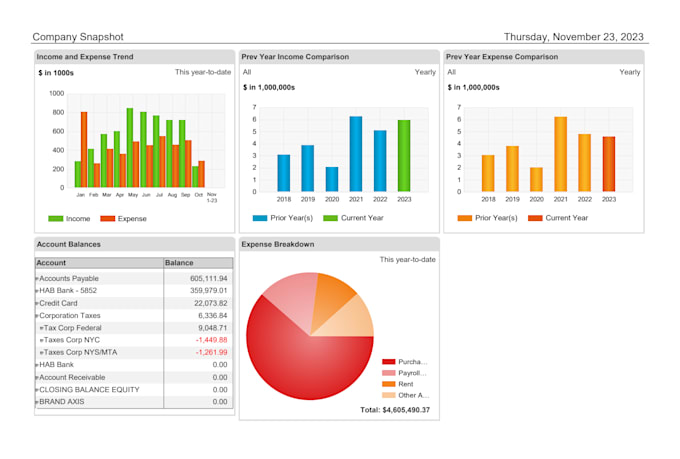The image size is (680, 459).
Task: Click the tall orange Jan expense bar
Action: coord(84,150)
